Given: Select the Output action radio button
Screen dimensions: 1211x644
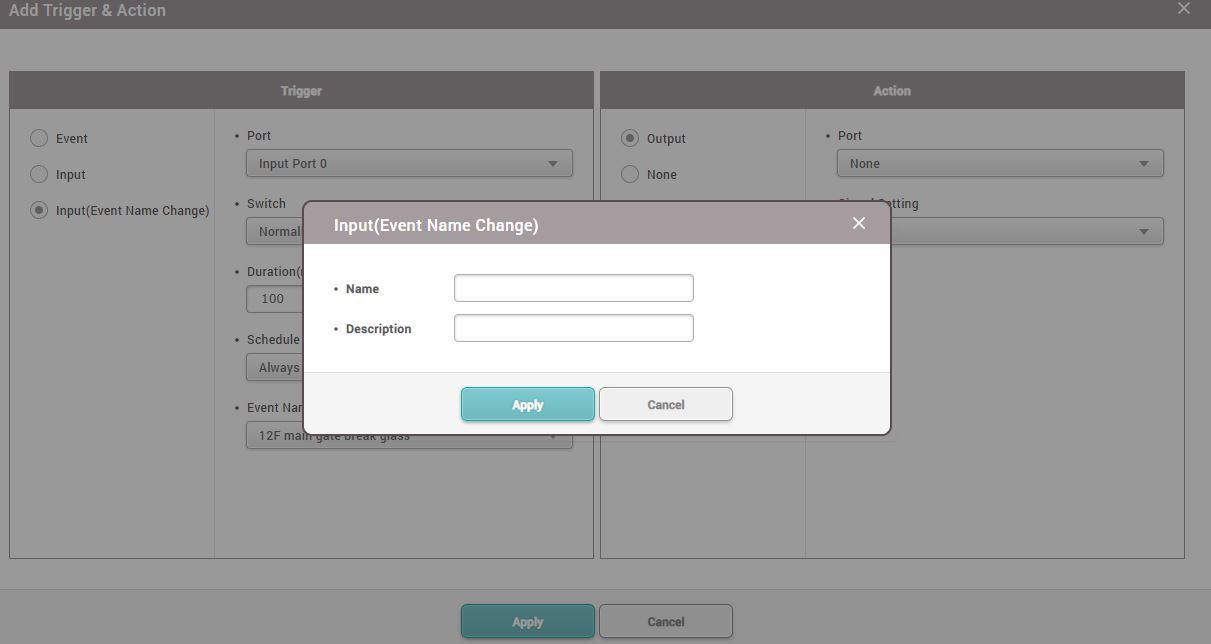Looking at the screenshot, I should tap(630, 138).
